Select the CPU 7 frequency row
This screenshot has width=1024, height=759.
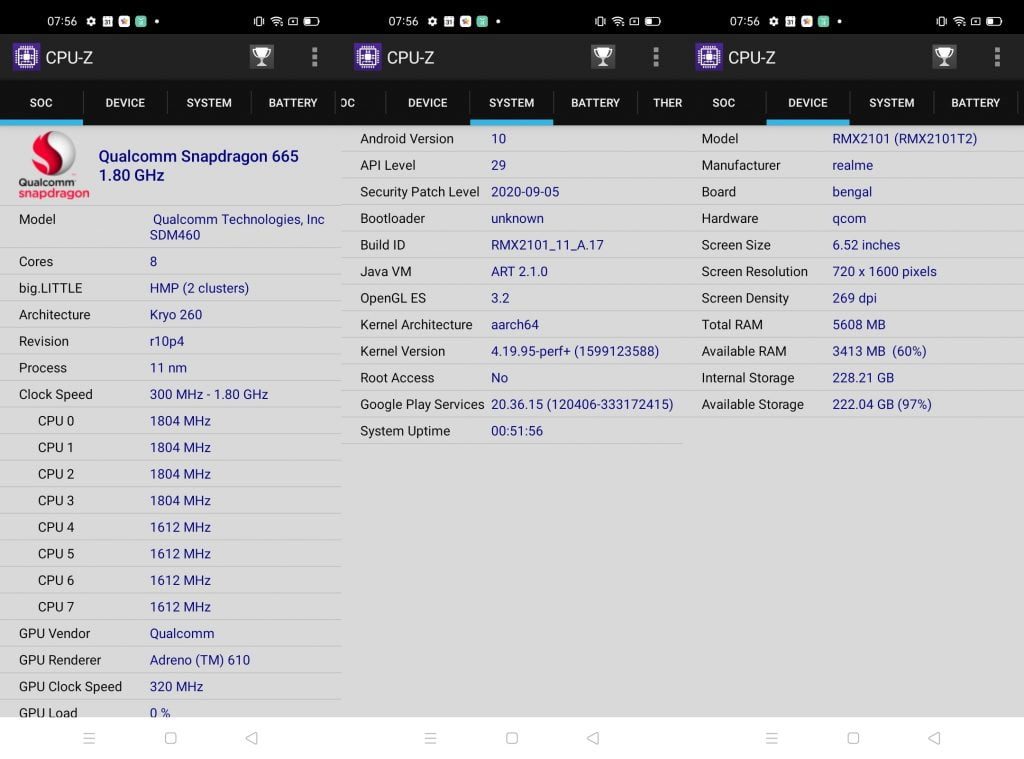click(x=170, y=607)
